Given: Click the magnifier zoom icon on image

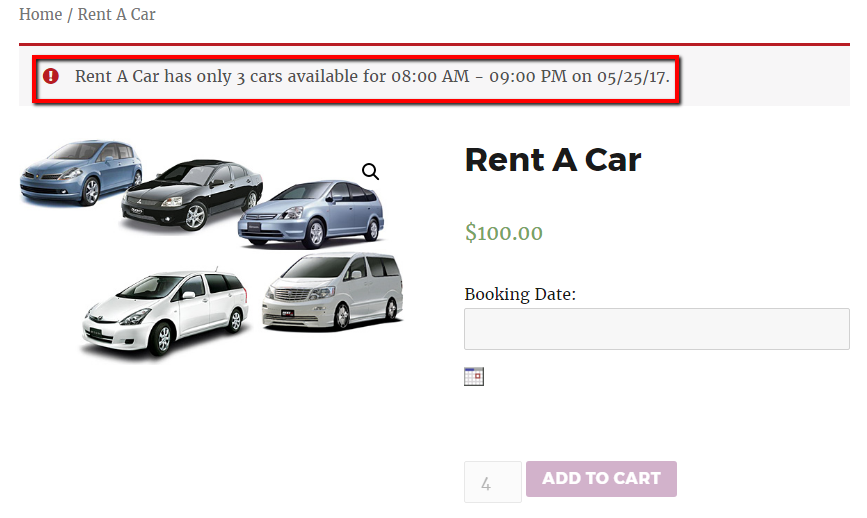Looking at the screenshot, I should point(370,172).
